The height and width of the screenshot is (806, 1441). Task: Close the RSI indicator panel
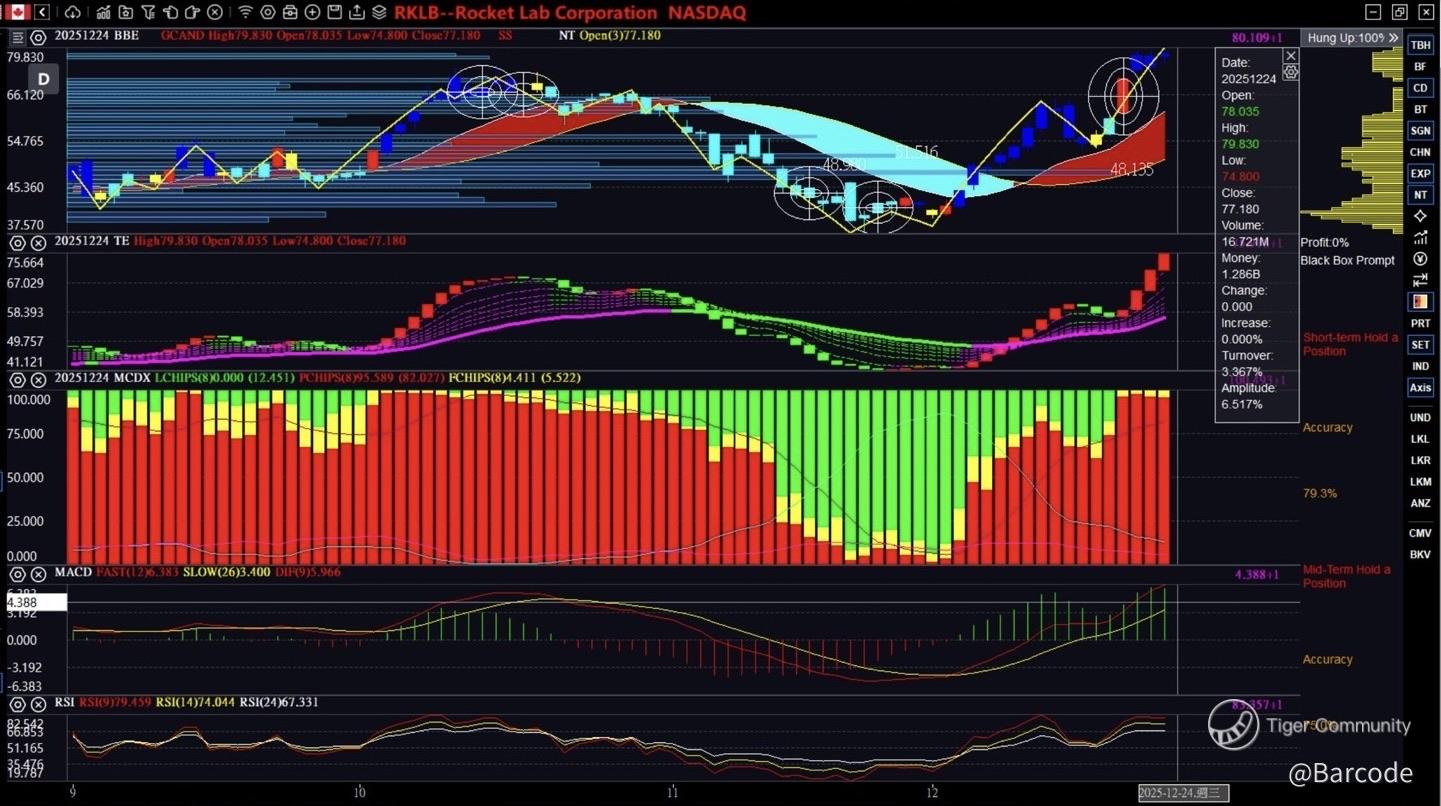pyautogui.click(x=38, y=703)
